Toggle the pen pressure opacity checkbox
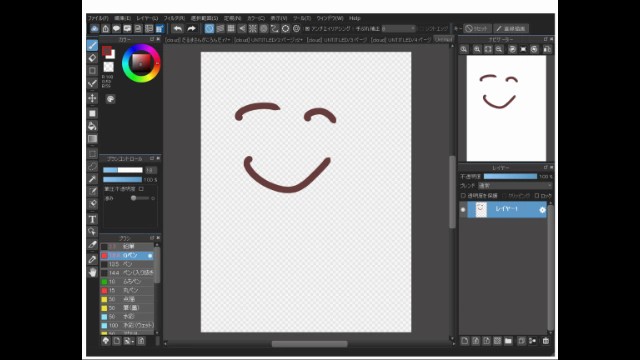Image resolution: width=640 pixels, height=360 pixels. [141, 189]
